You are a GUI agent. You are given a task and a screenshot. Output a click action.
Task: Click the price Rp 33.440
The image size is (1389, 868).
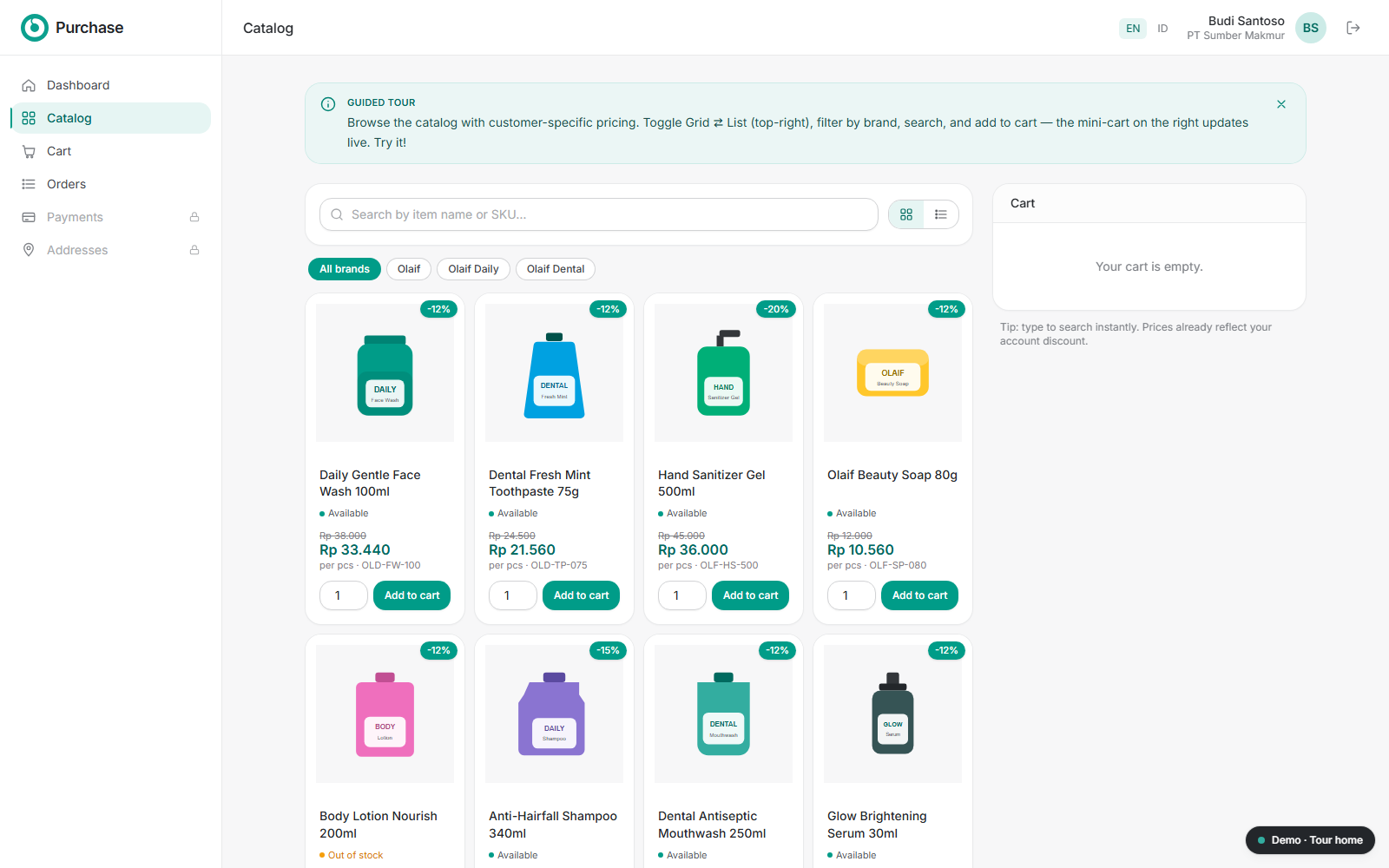(x=355, y=550)
